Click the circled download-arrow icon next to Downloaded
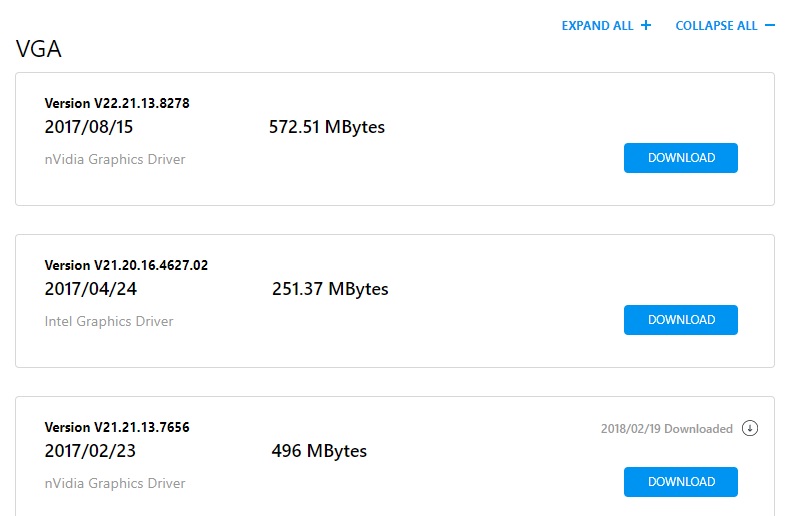Image resolution: width=803 pixels, height=516 pixels. tap(750, 428)
